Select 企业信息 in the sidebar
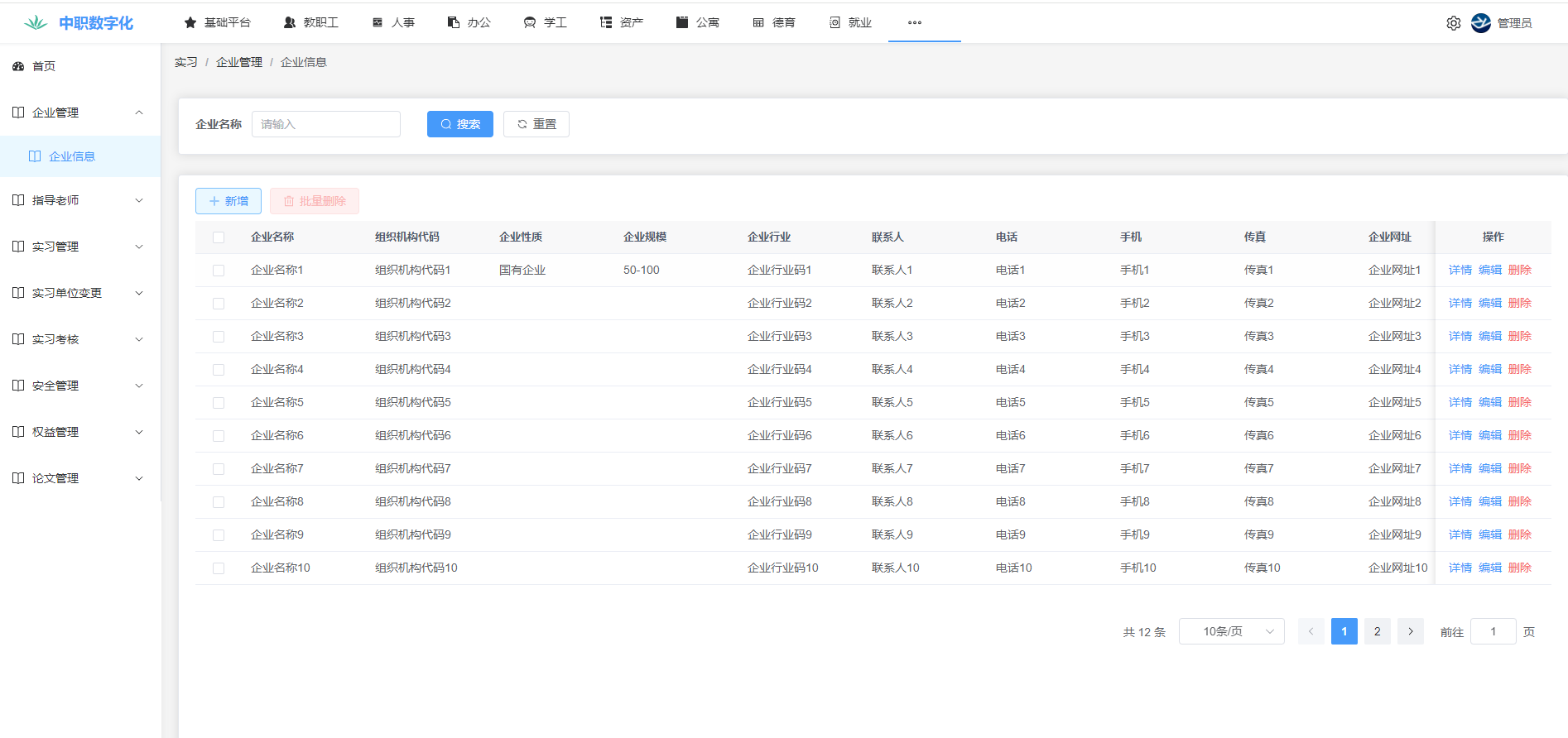Image resolution: width=1568 pixels, height=738 pixels. click(72, 156)
